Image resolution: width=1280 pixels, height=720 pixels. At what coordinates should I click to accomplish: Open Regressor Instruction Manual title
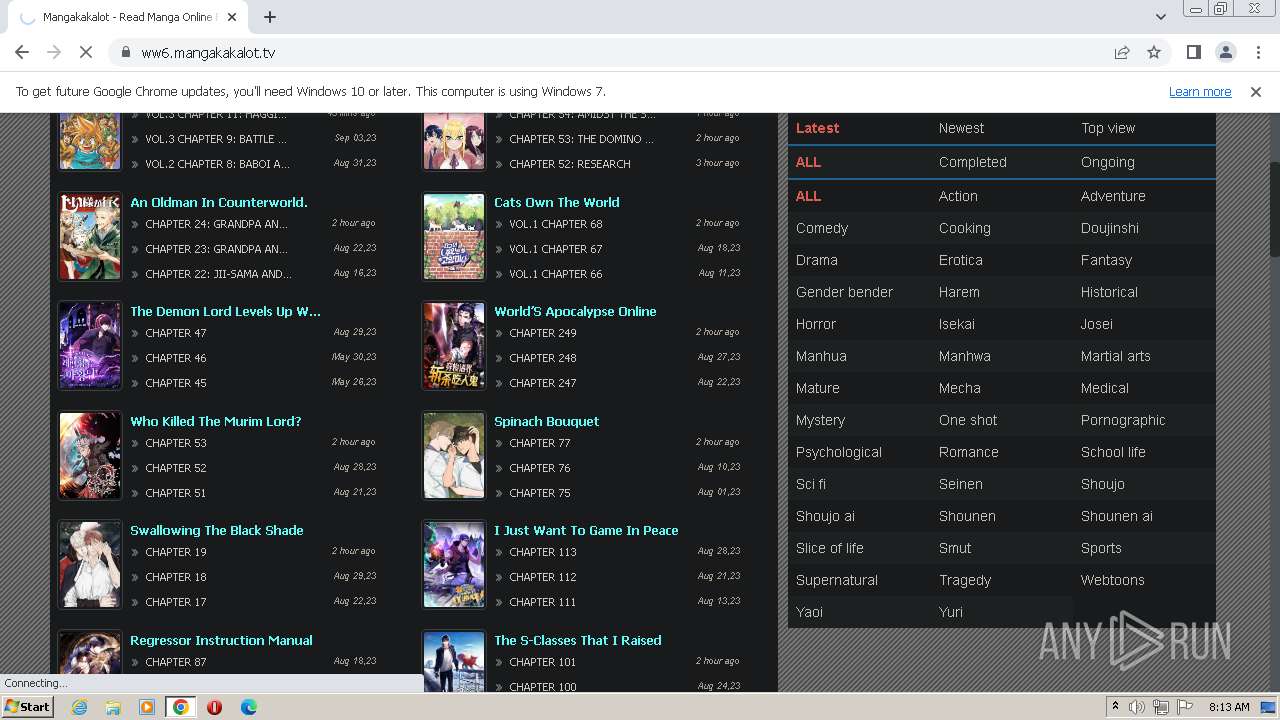pyautogui.click(x=221, y=640)
